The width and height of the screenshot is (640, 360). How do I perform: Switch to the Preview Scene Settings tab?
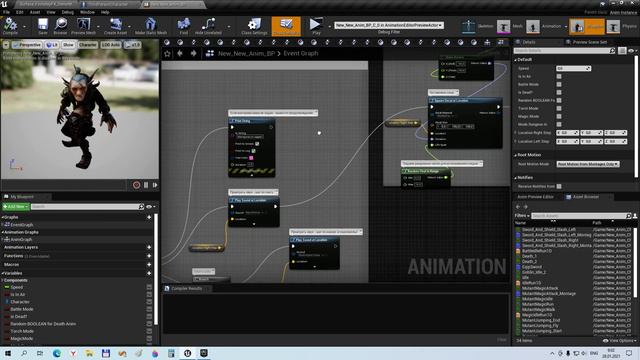click(586, 42)
